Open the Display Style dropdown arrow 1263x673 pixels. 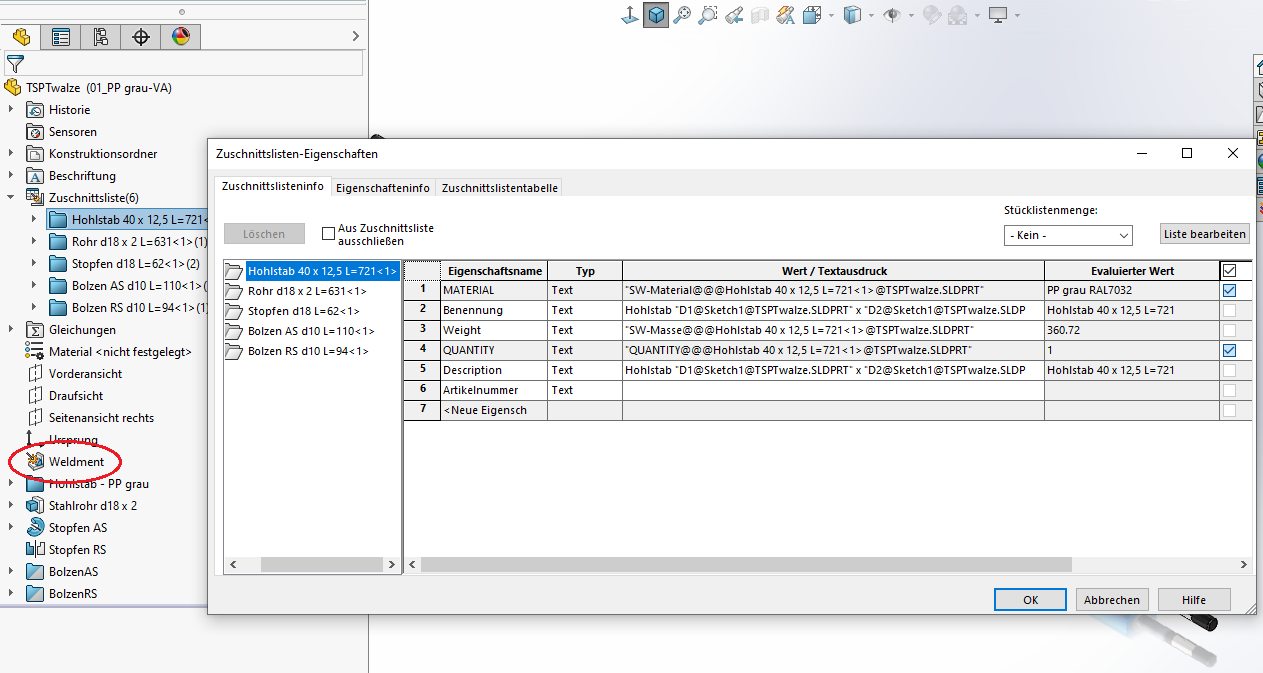tap(870, 16)
